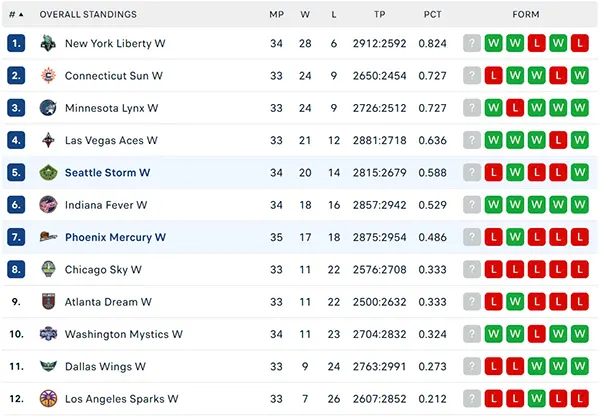Click the Indiana Fever team logo

point(48,205)
